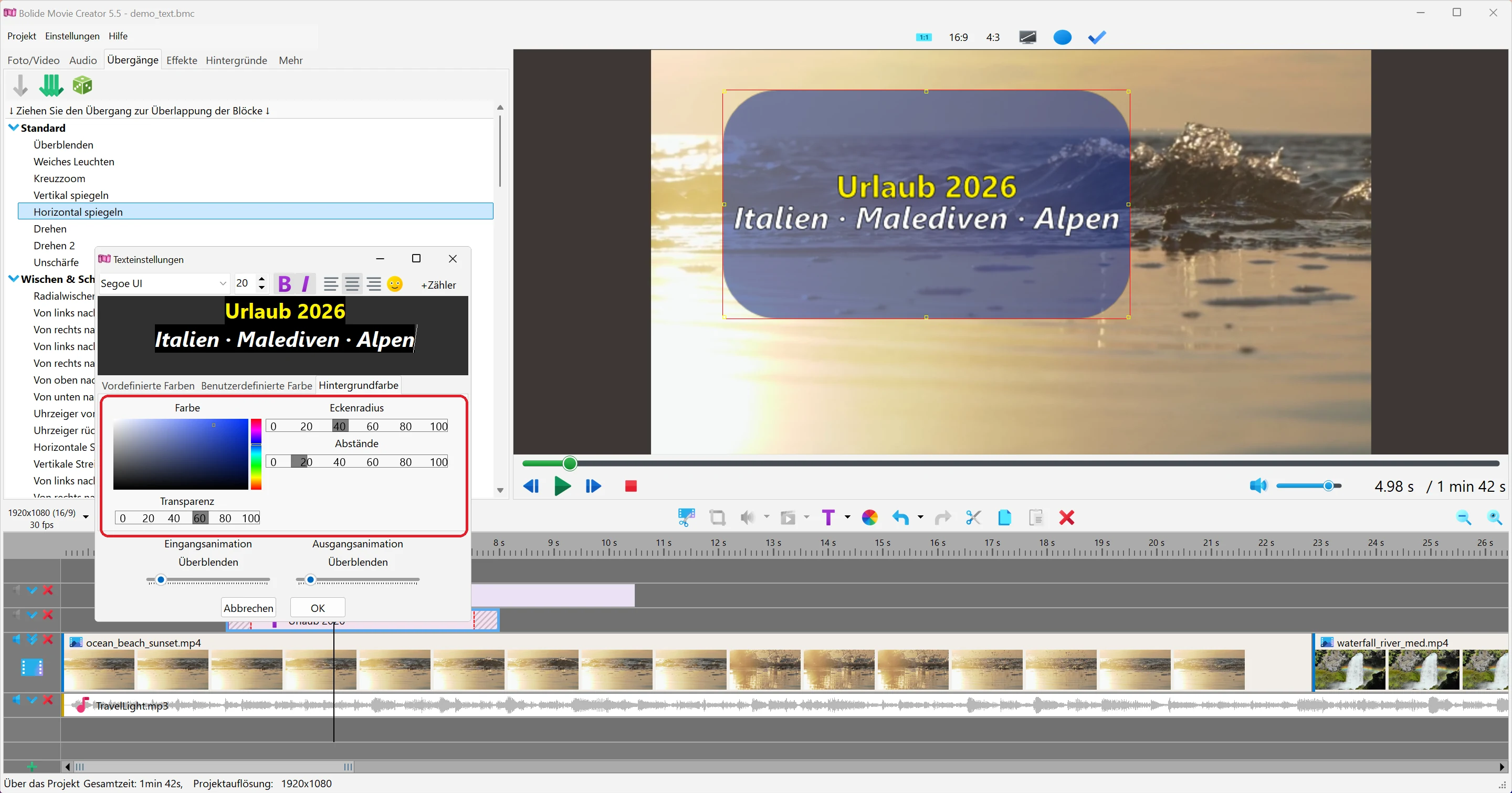The width and height of the screenshot is (1512, 793).
Task: Align text right in Texteinstellungen
Action: pyautogui.click(x=374, y=284)
